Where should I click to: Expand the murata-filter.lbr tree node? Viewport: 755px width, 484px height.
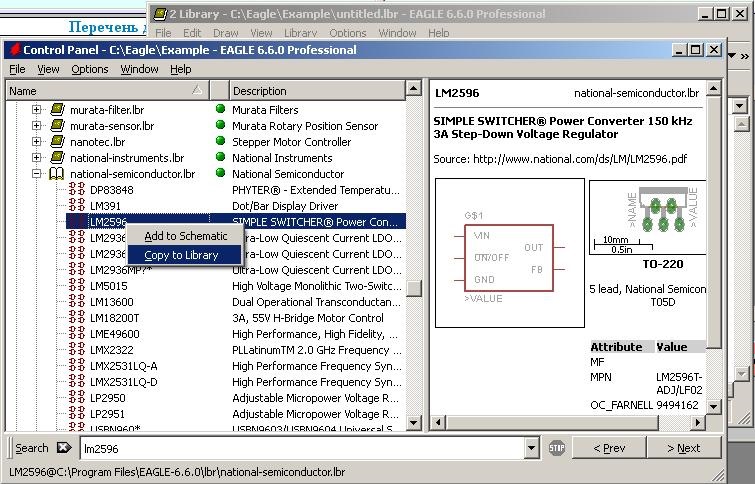37,109
